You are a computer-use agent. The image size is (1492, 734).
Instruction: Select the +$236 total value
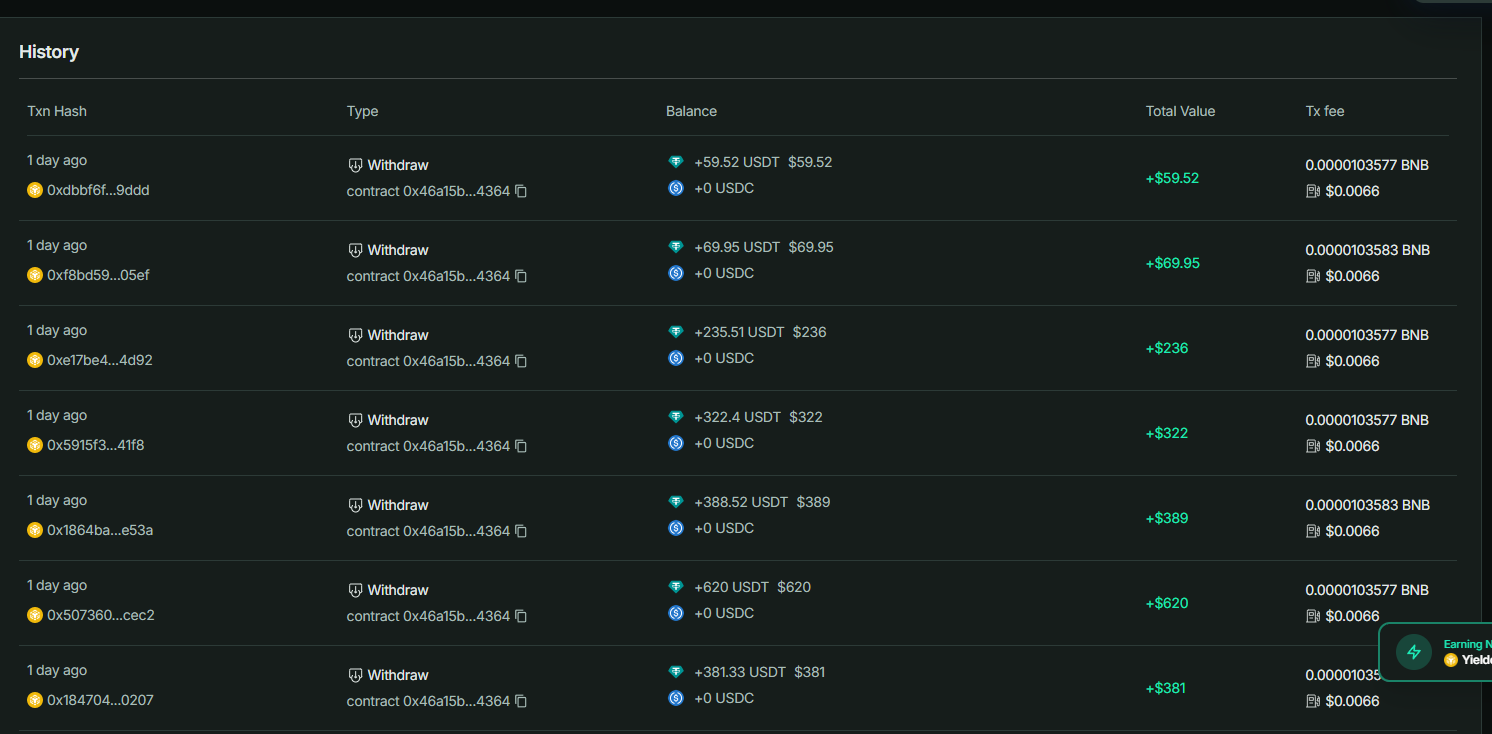[x=1167, y=348]
